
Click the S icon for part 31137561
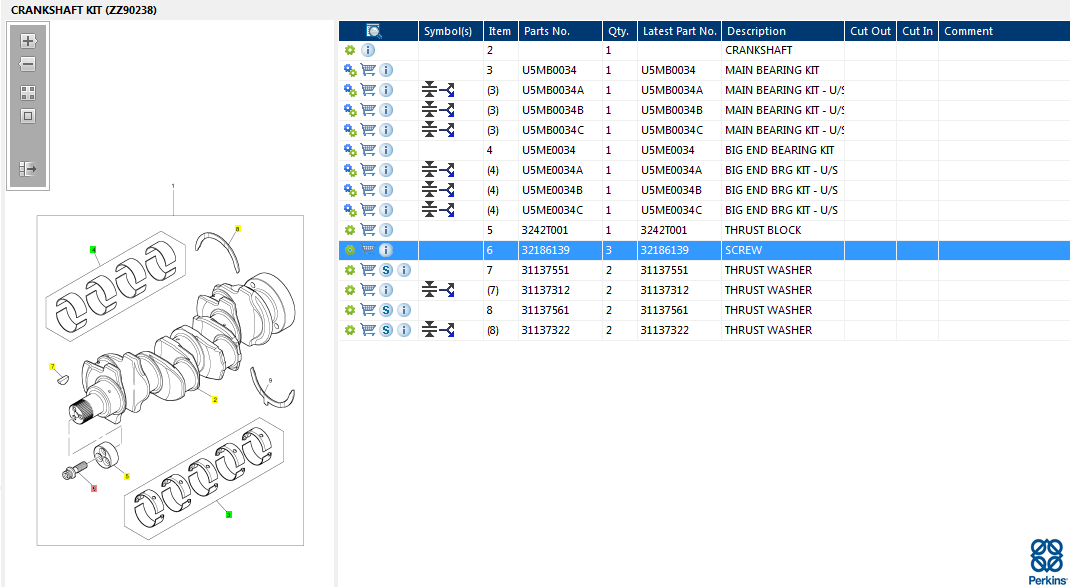pyautogui.click(x=386, y=310)
